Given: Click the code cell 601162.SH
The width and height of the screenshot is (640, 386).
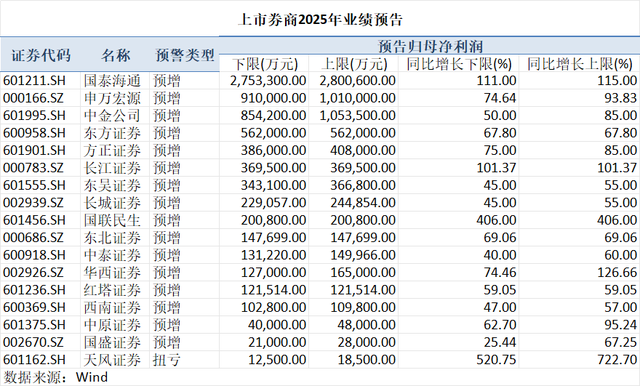Looking at the screenshot, I should click(x=34, y=359).
